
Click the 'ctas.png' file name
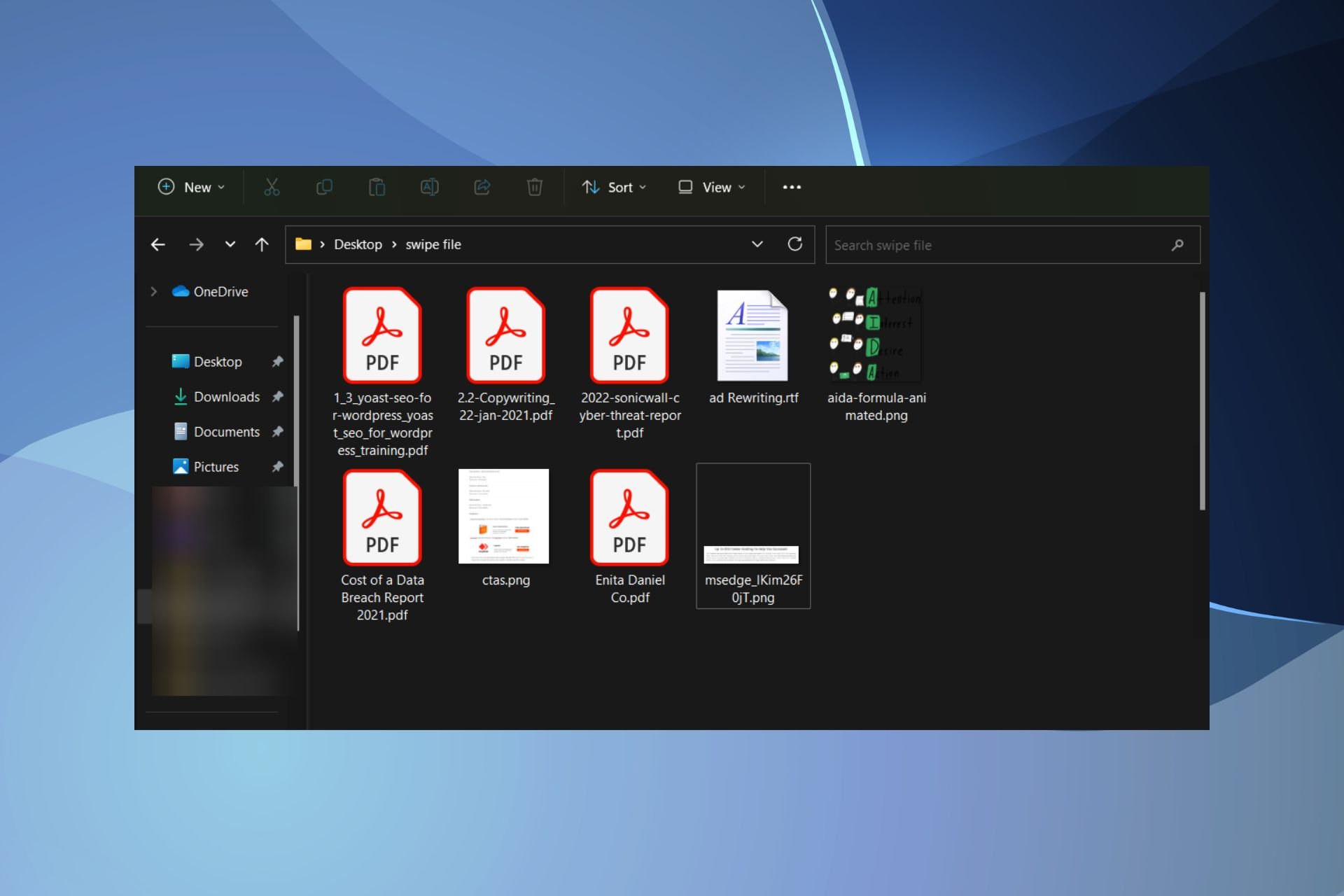tap(505, 580)
